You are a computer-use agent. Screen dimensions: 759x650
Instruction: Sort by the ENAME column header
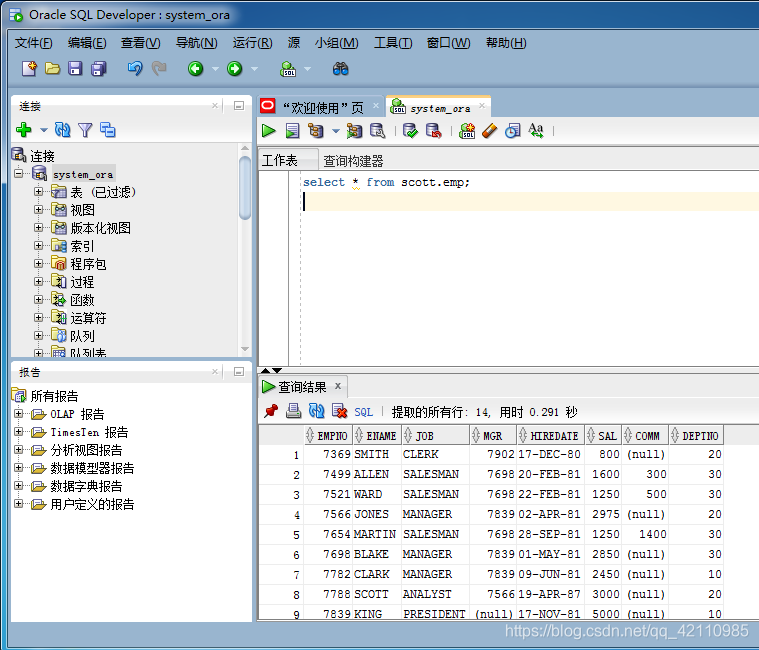point(376,436)
